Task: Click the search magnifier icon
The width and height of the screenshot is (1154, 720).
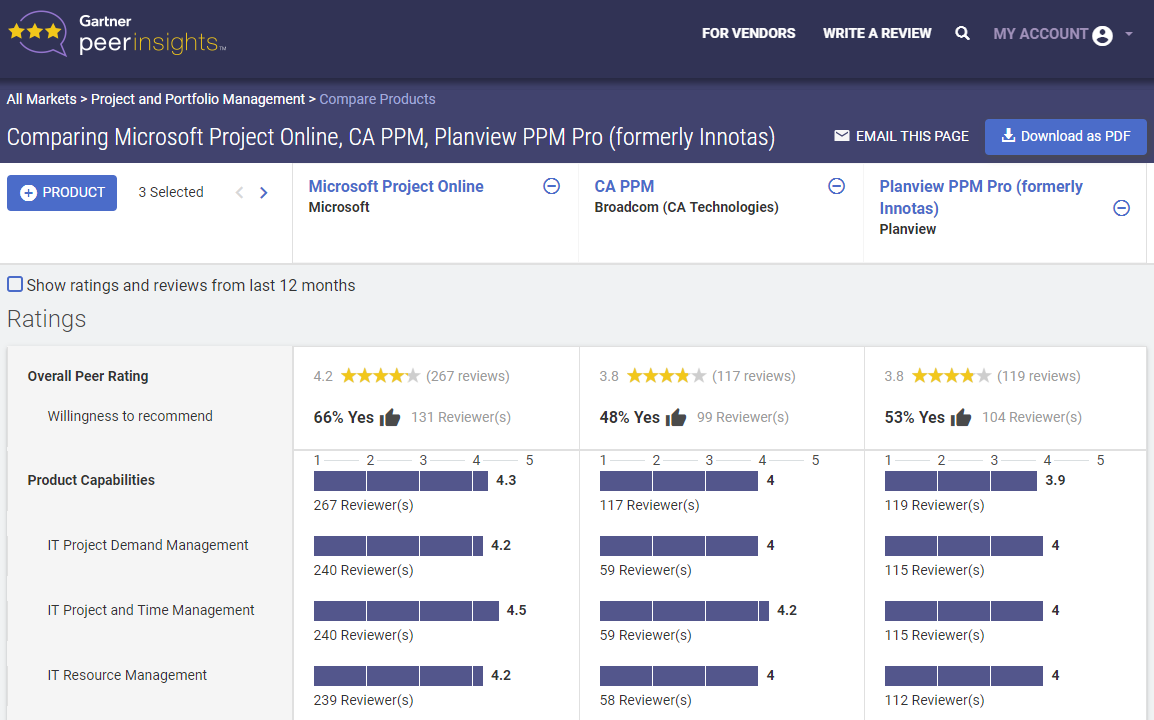Action: tap(962, 33)
